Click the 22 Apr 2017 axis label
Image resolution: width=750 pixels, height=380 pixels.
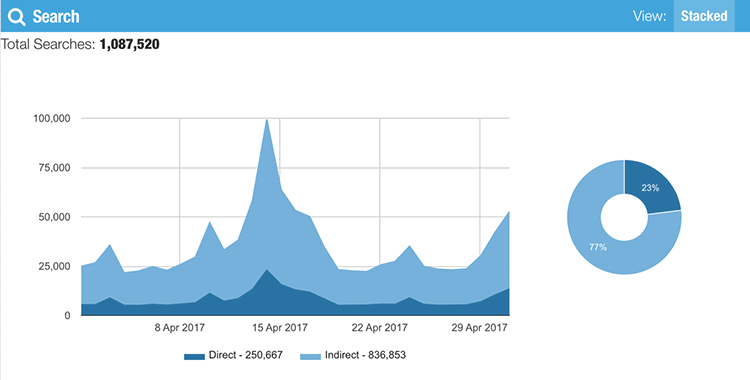(x=380, y=328)
